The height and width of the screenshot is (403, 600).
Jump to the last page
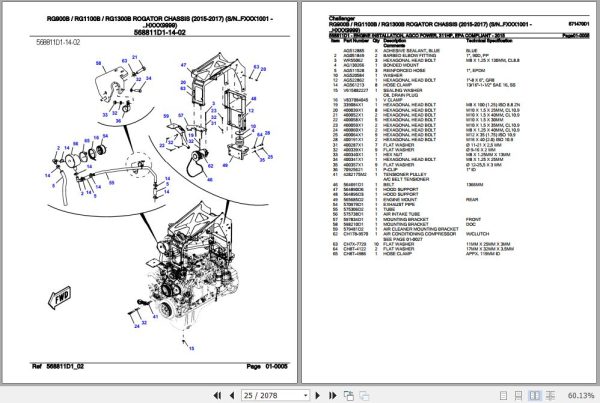332,395
